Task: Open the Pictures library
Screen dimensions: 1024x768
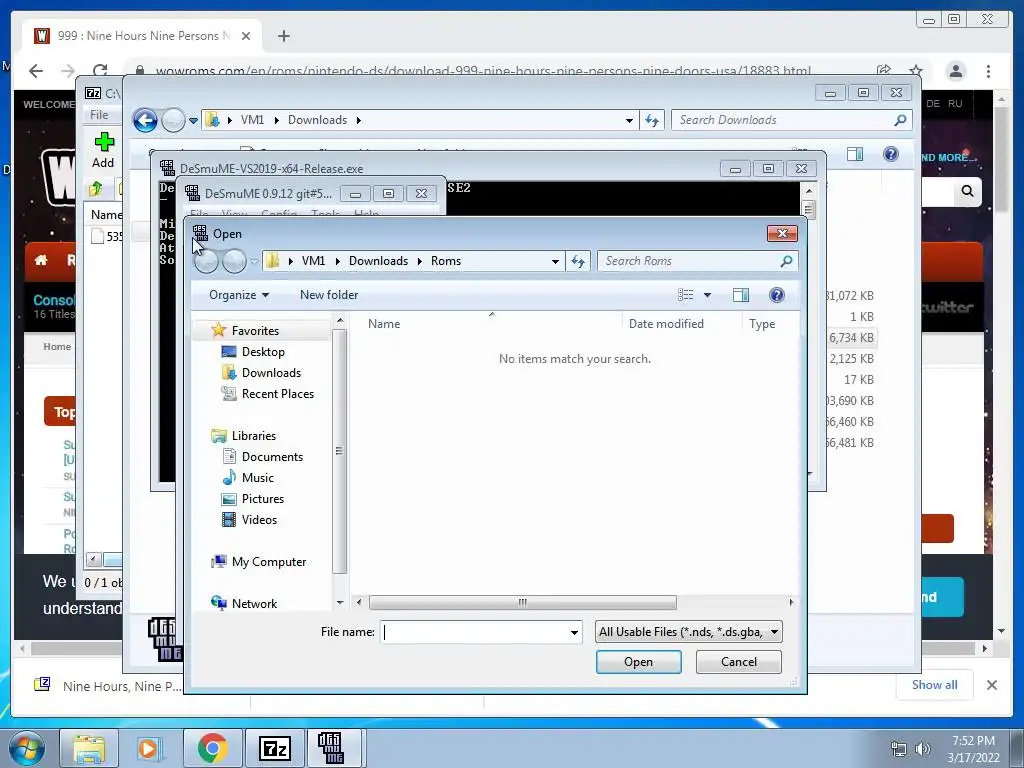Action: click(x=263, y=498)
